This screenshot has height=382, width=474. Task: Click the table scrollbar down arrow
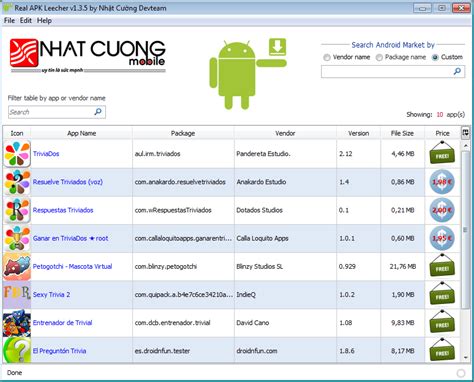click(466, 358)
